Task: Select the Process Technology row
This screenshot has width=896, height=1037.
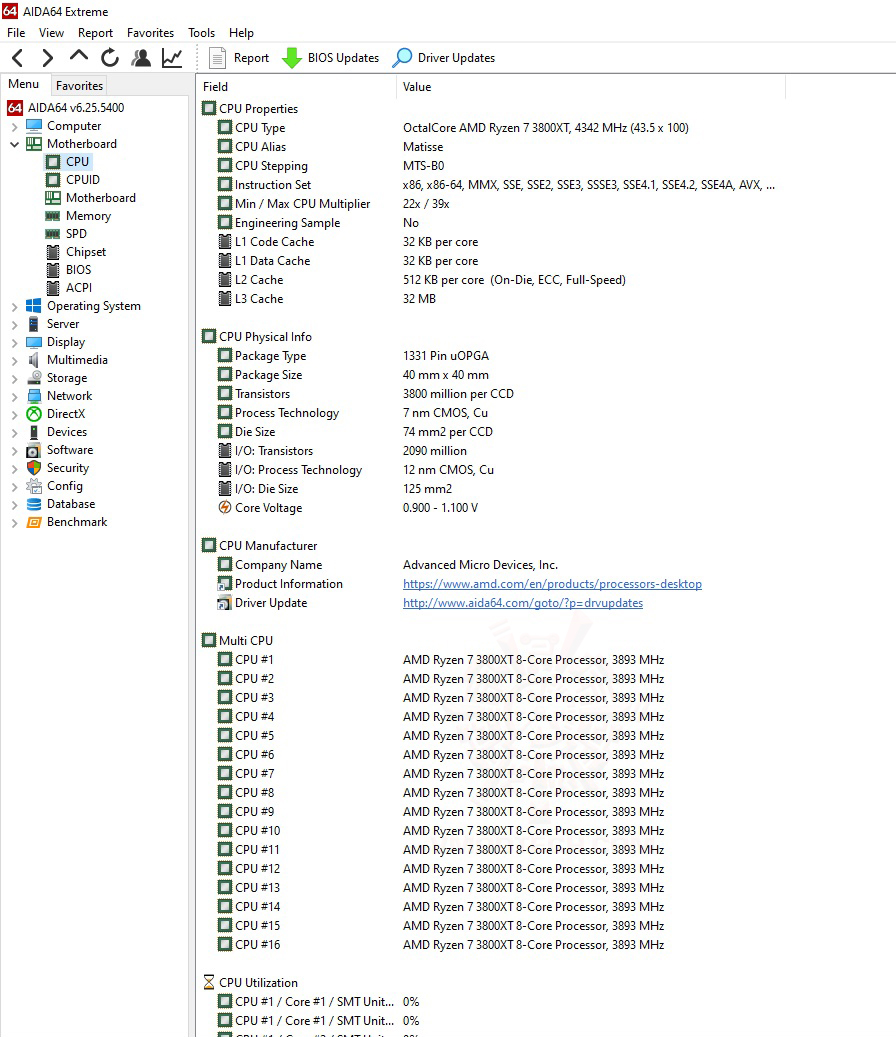Action: coord(493,413)
